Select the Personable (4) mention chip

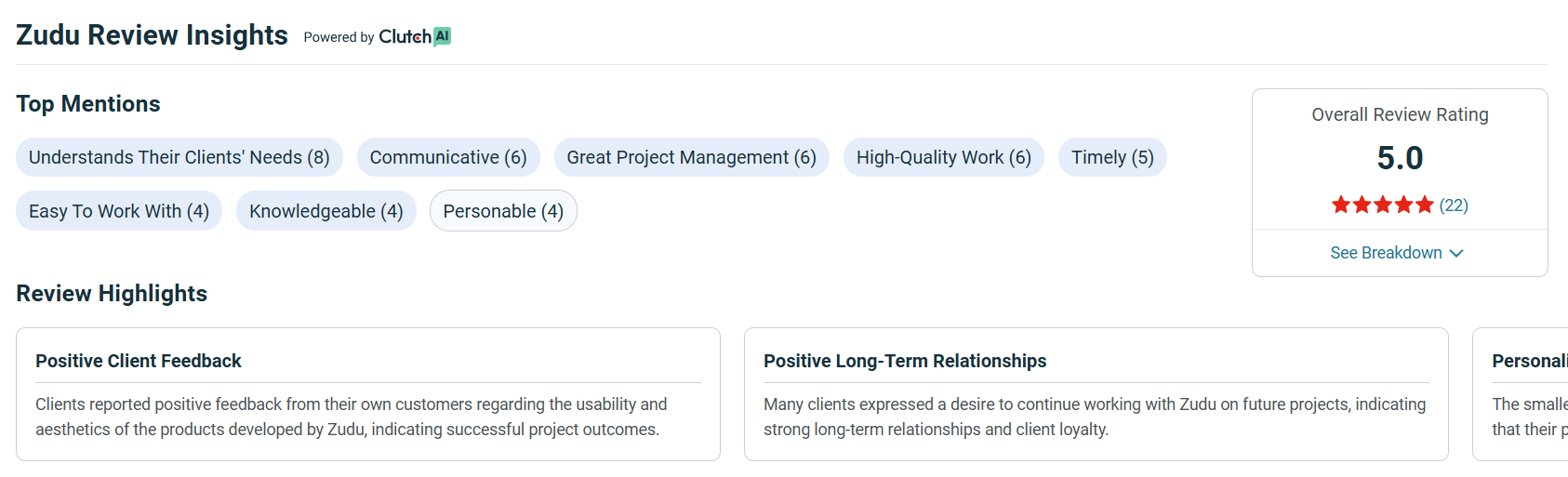coord(503,211)
